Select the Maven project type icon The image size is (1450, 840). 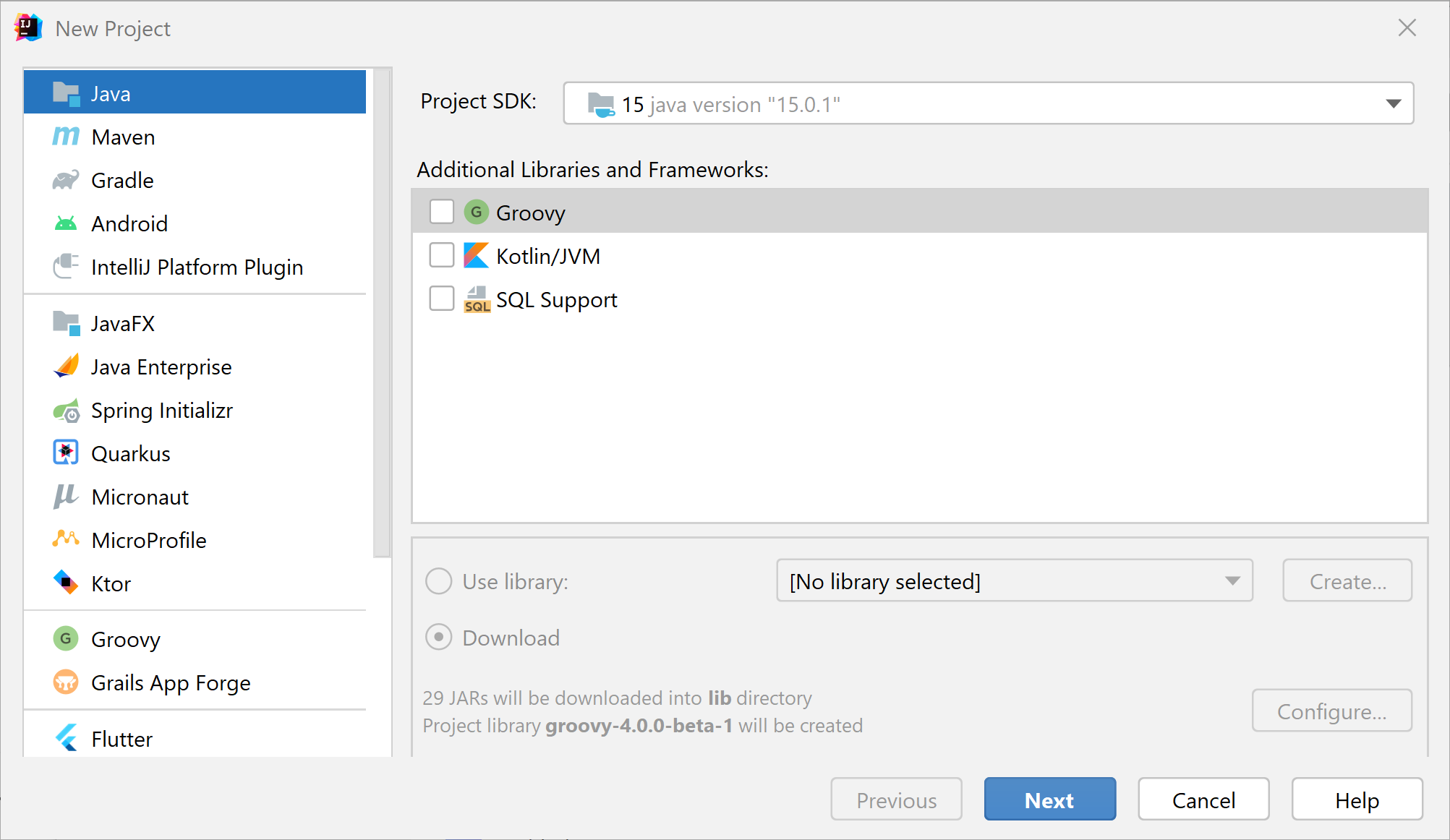(66, 137)
